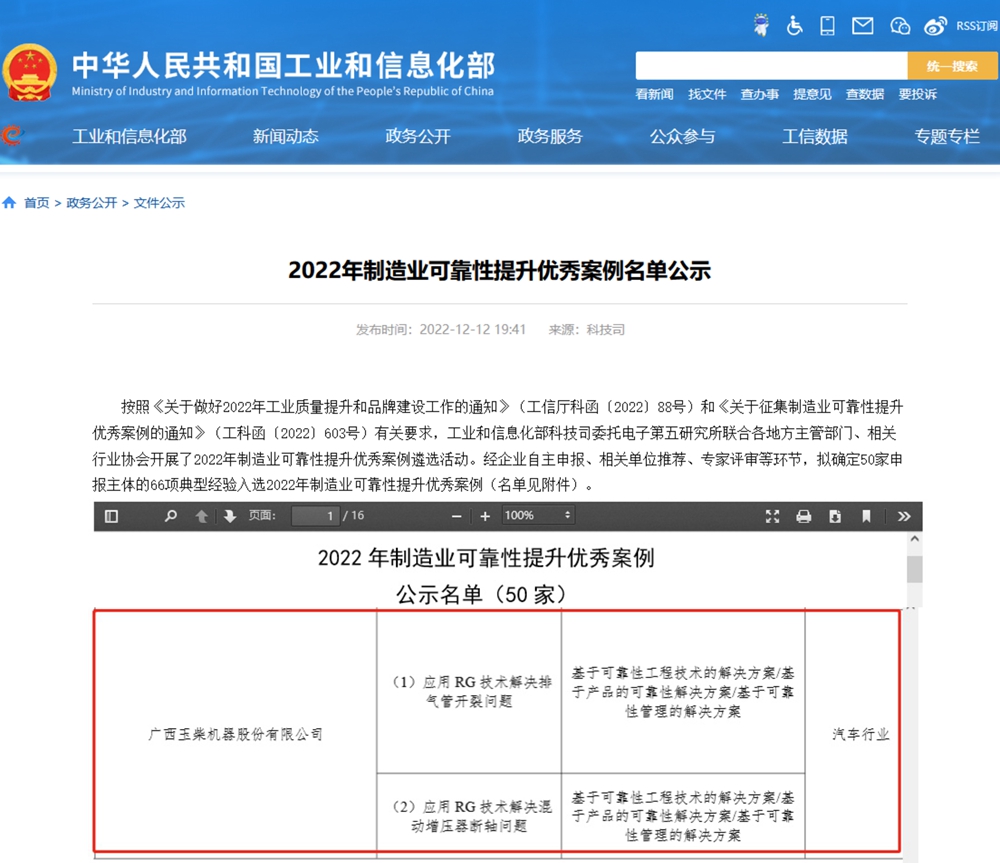This screenshot has height=863, width=1000.
Task: Open the 要投诉 quick link
Action: 918,94
